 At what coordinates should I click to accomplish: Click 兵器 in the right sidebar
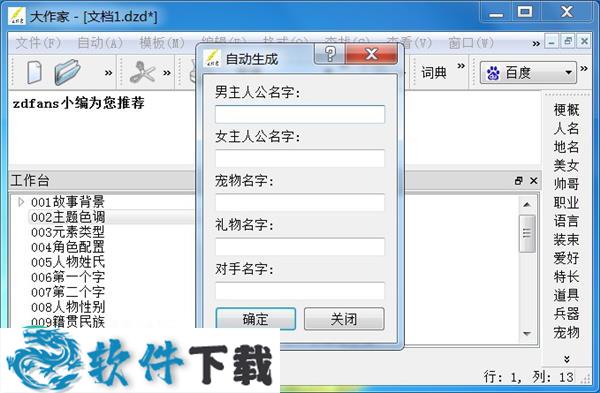click(566, 314)
